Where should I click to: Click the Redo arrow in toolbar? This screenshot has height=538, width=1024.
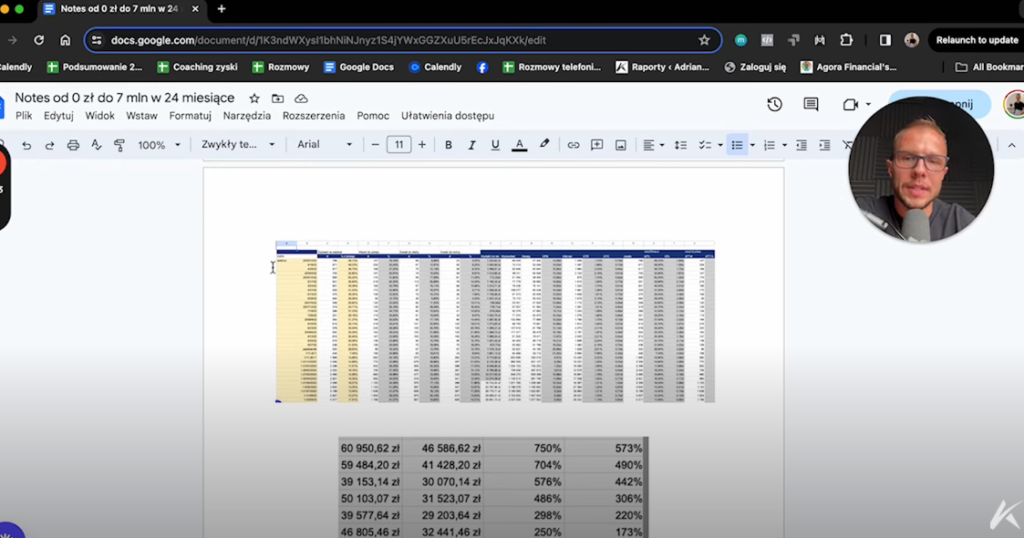tap(50, 145)
